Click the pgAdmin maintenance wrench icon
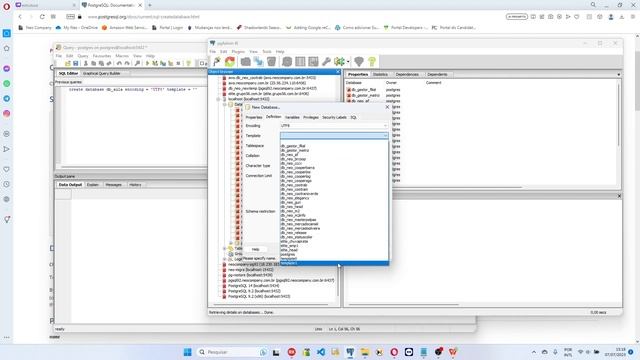Screen dimensions: 640x360 click(326, 62)
